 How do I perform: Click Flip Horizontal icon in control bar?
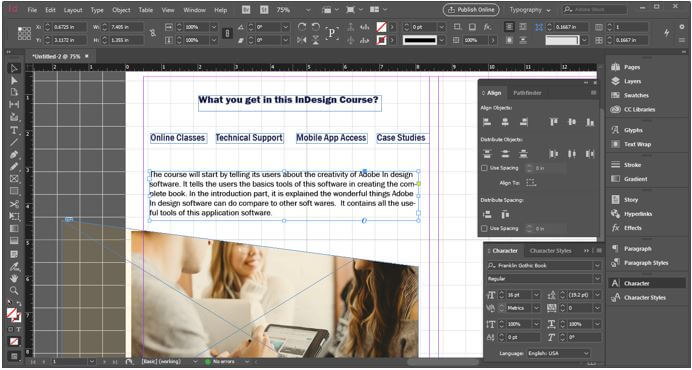click(x=302, y=40)
